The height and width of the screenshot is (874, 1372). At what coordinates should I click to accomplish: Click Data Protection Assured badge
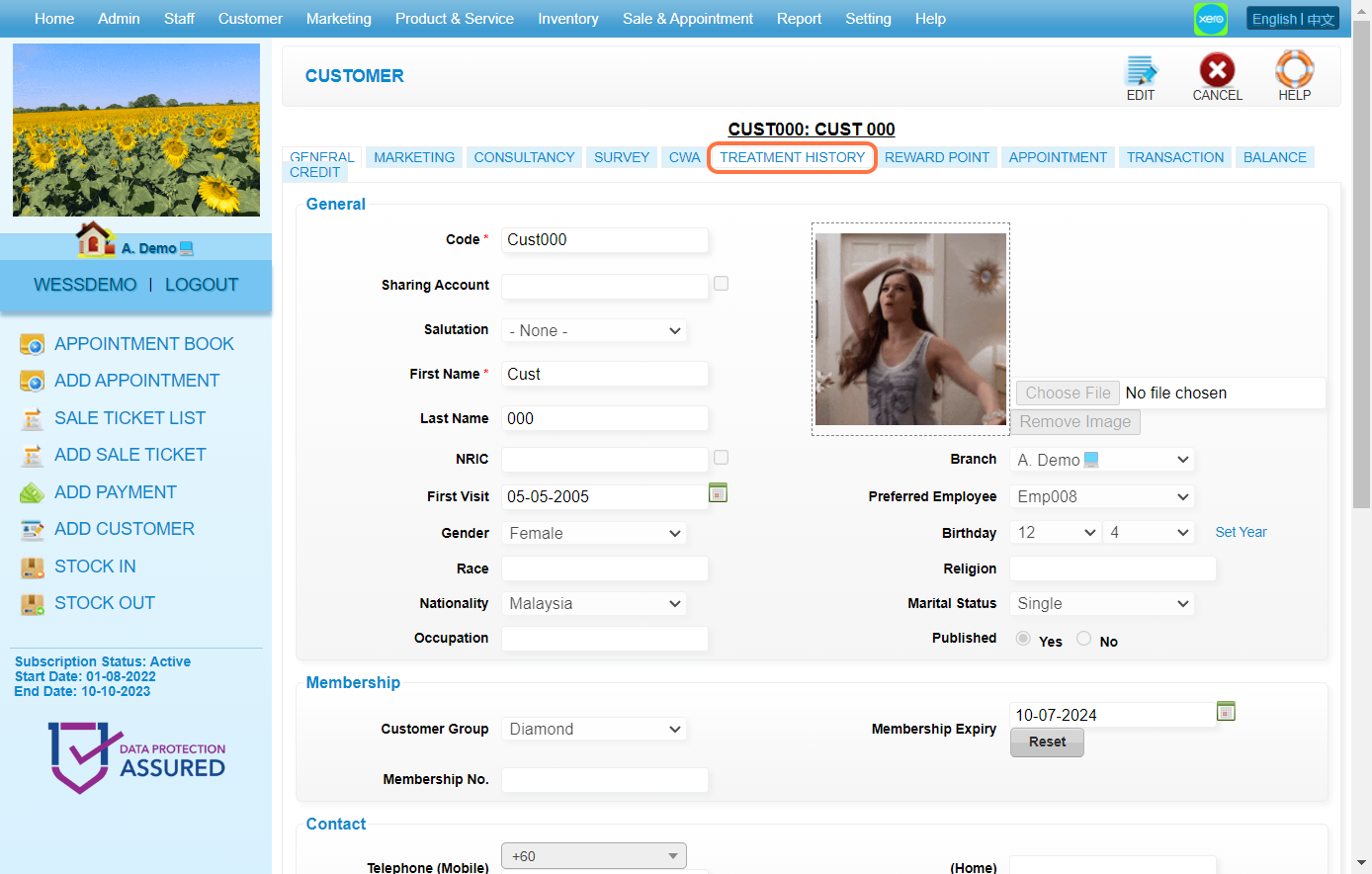[x=136, y=757]
